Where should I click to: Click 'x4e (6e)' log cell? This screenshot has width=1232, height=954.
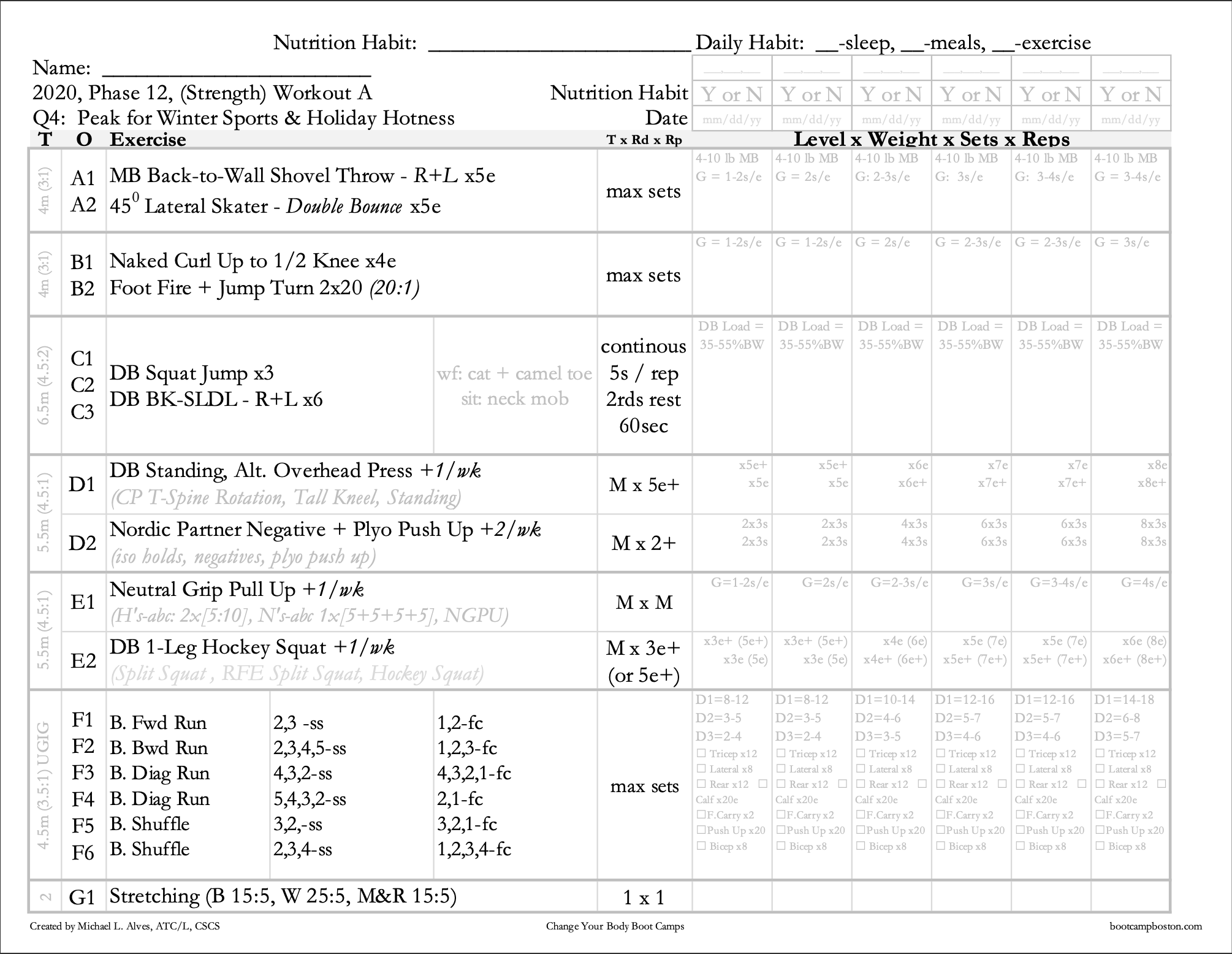coord(905,641)
